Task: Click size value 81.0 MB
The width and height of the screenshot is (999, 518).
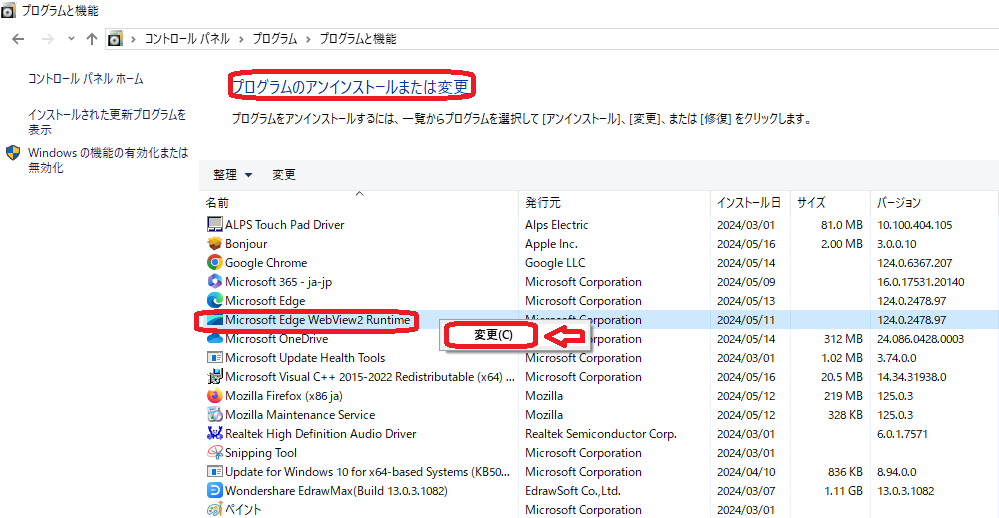Action: click(842, 224)
